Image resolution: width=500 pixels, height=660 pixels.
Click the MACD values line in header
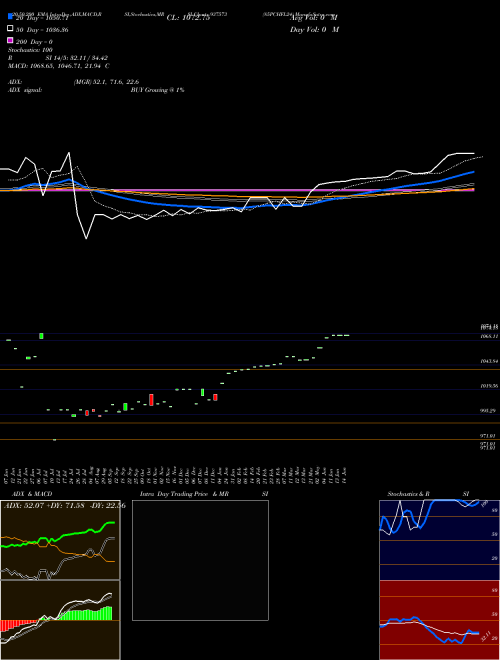click(x=59, y=66)
